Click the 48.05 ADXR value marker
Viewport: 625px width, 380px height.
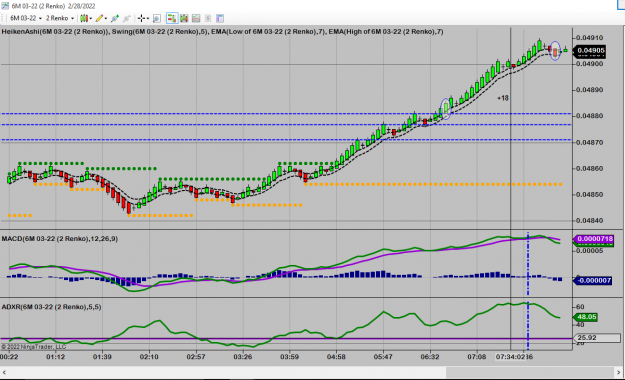pos(586,317)
